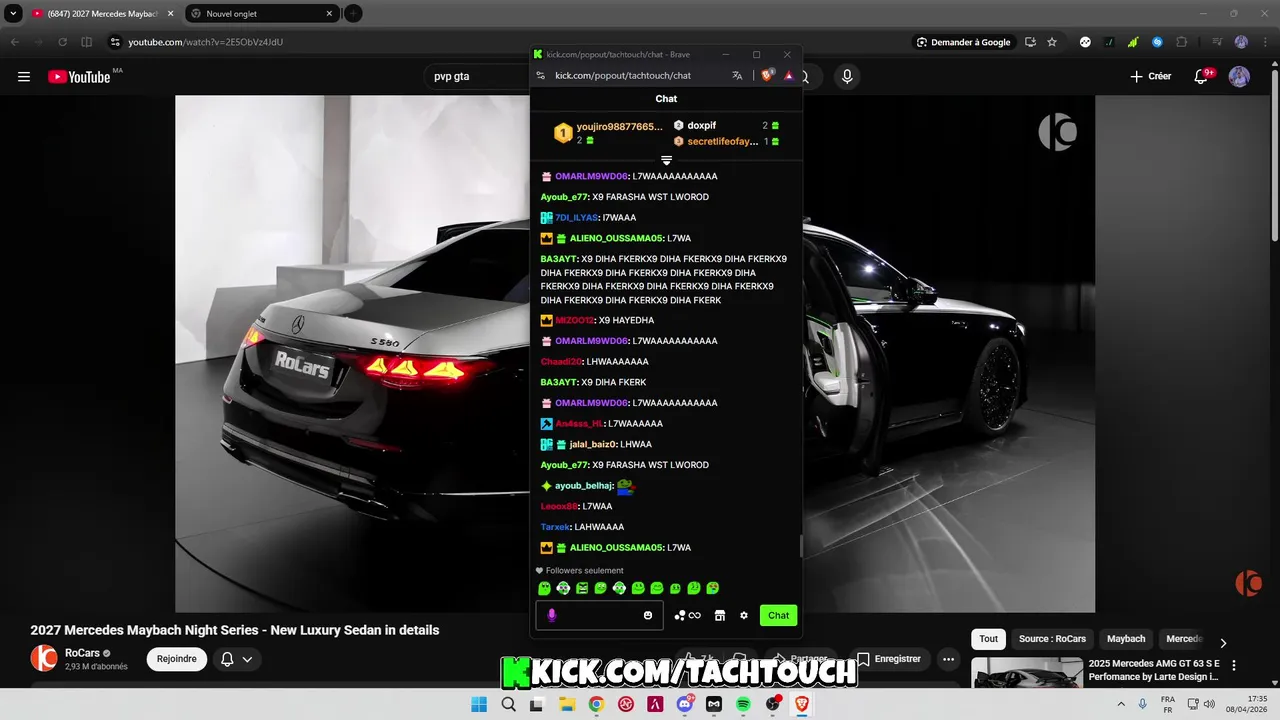Open options for the AMG GT 63 video
Image resolution: width=1280 pixels, height=720 pixels.
click(x=1233, y=665)
